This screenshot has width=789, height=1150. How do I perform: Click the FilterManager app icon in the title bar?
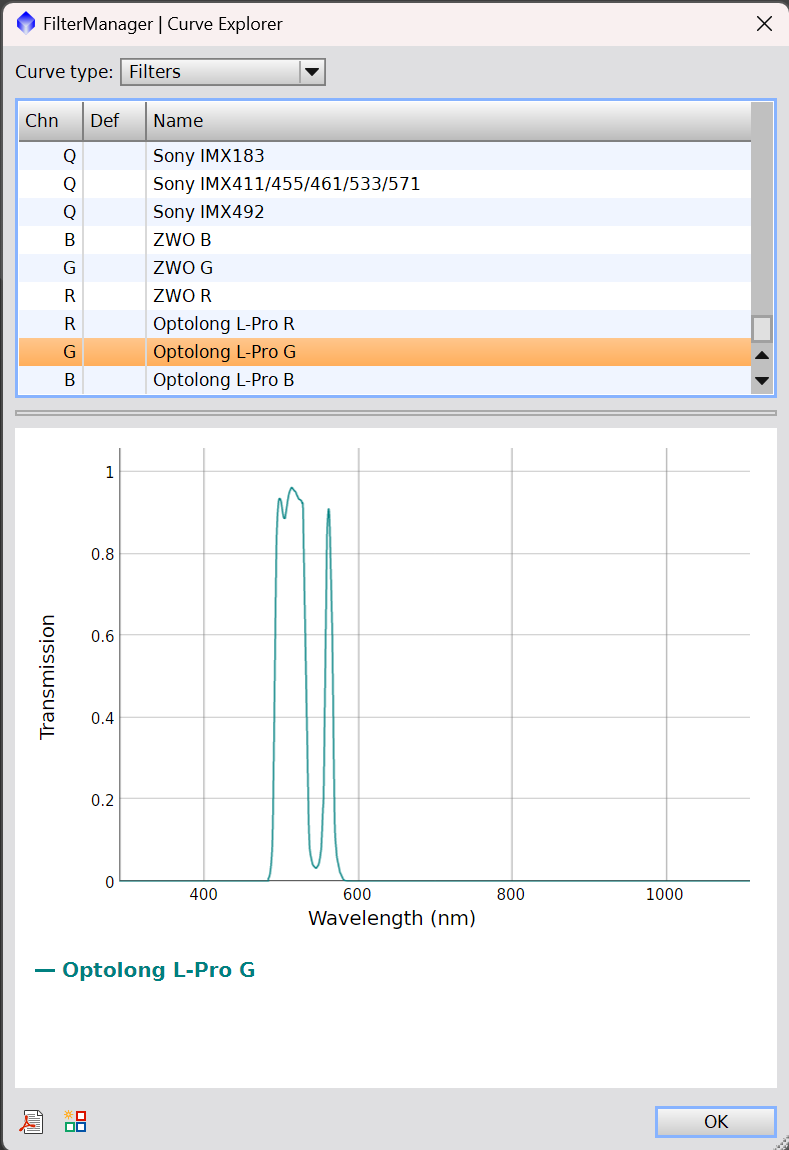[x=26, y=23]
